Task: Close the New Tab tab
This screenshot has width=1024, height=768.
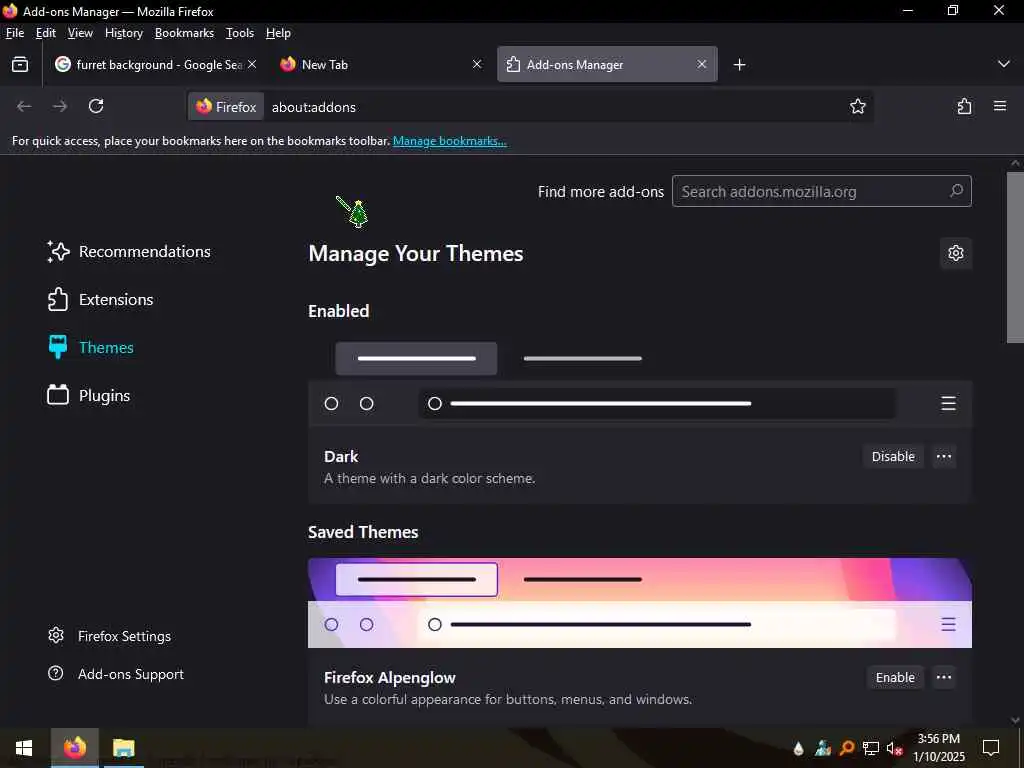Action: pos(477,64)
